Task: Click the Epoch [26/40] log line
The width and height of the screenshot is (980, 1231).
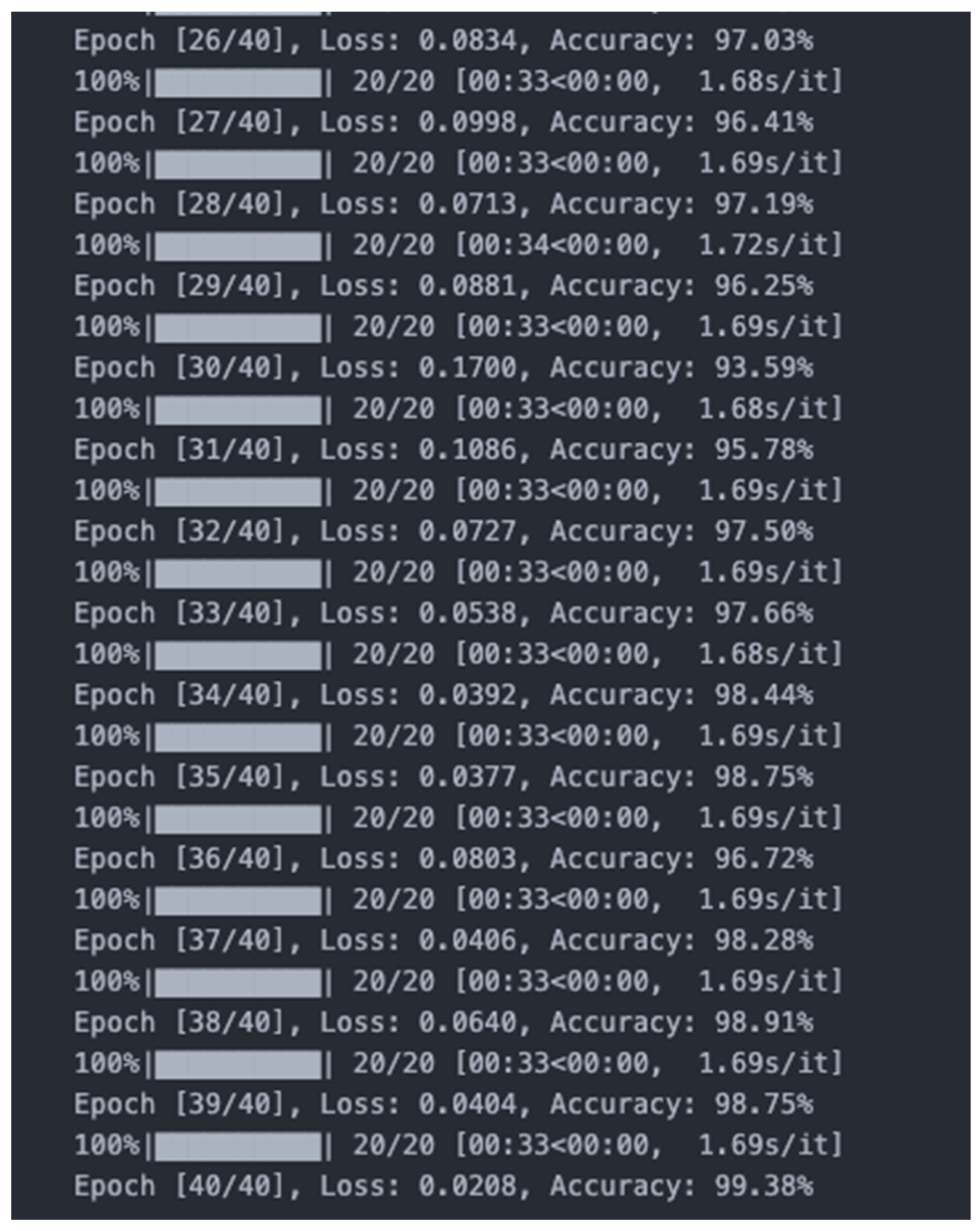Action: tap(443, 41)
